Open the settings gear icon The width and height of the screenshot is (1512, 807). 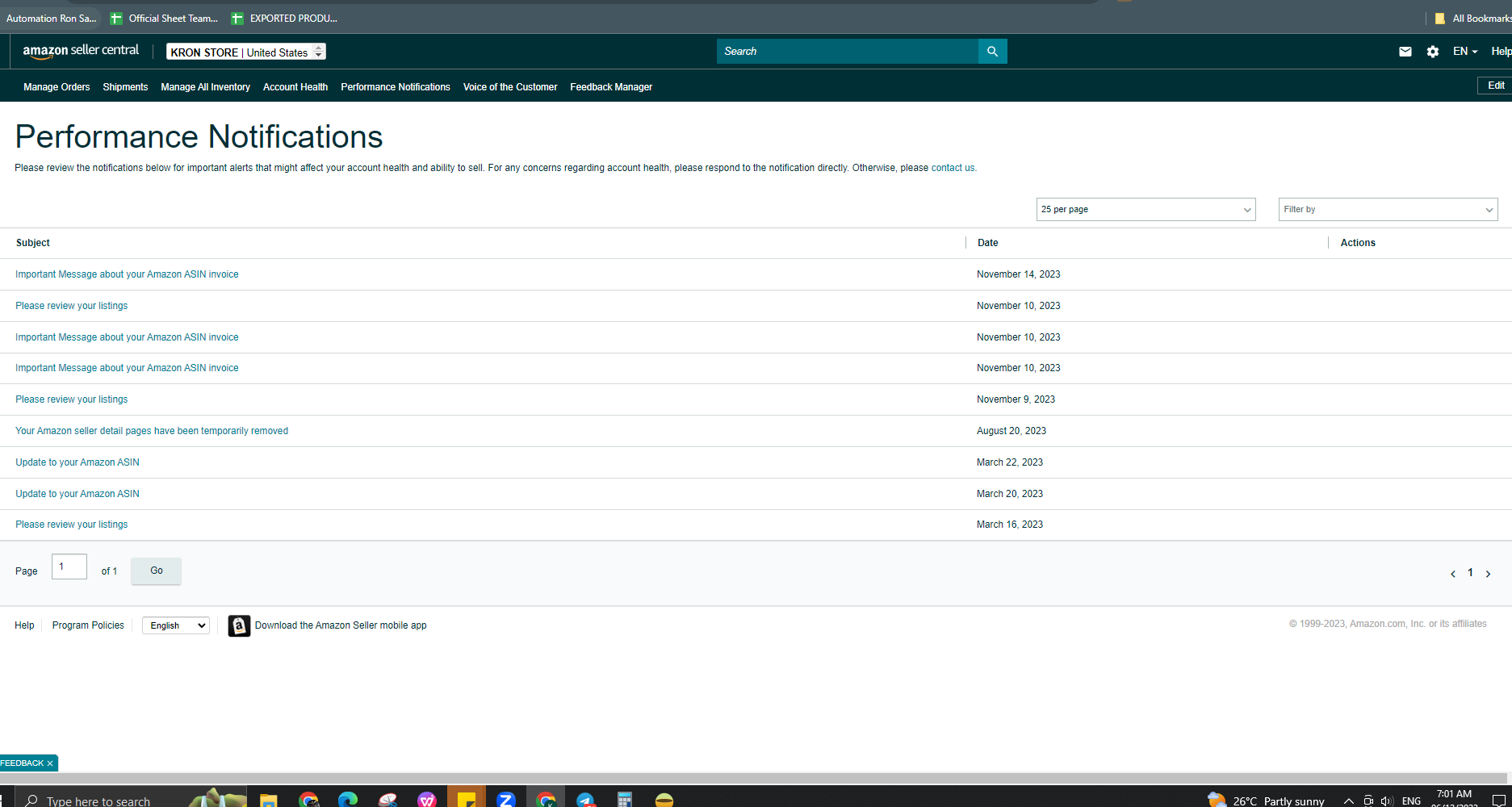pos(1433,52)
